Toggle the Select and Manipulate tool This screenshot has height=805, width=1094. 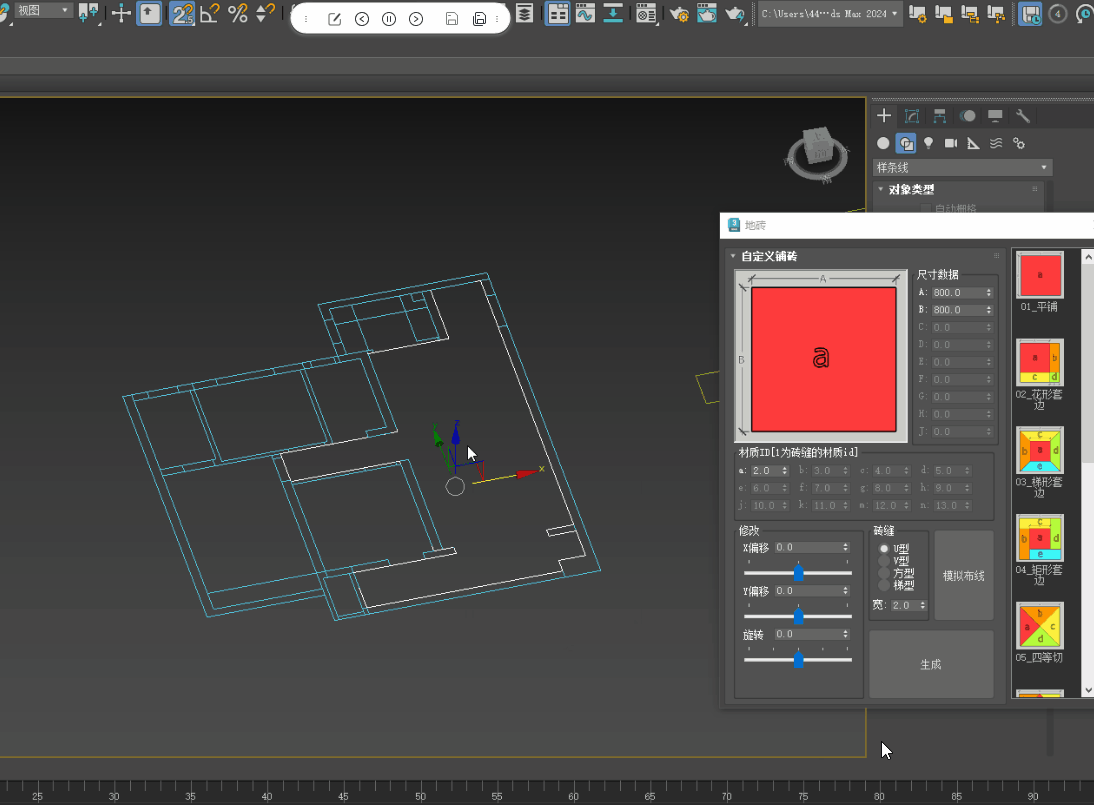tap(121, 14)
